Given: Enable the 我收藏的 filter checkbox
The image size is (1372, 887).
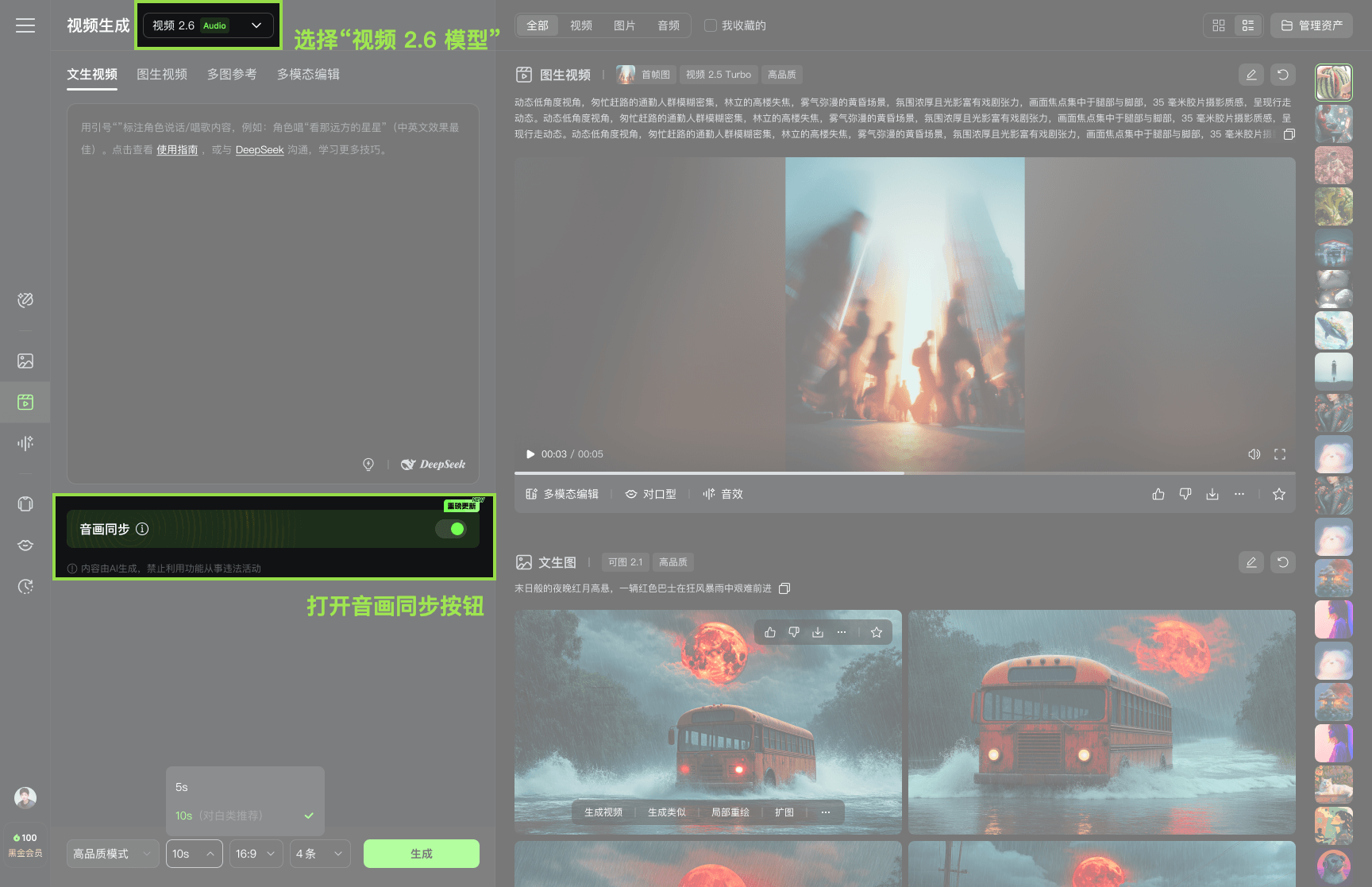Looking at the screenshot, I should pyautogui.click(x=710, y=25).
